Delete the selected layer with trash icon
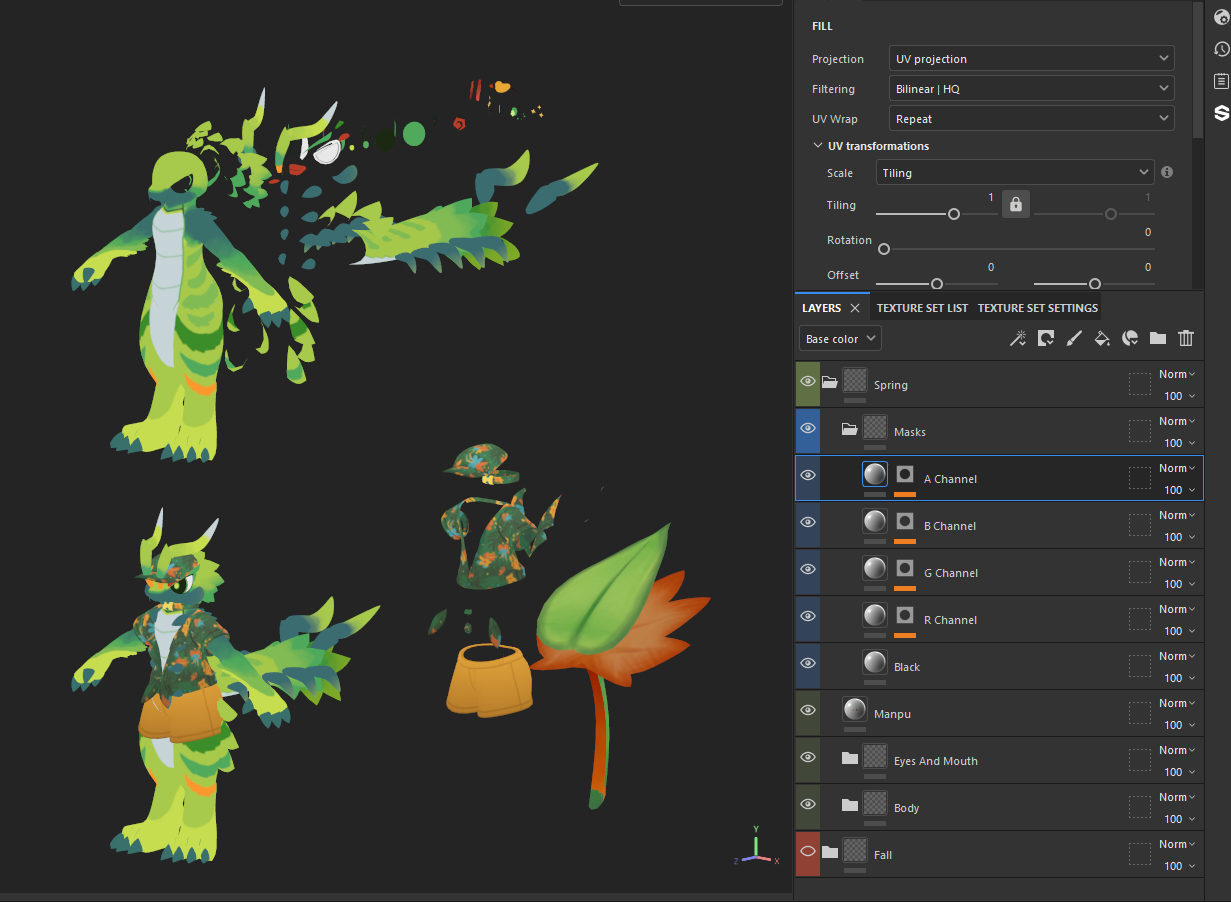The width and height of the screenshot is (1231, 902). coord(1186,339)
